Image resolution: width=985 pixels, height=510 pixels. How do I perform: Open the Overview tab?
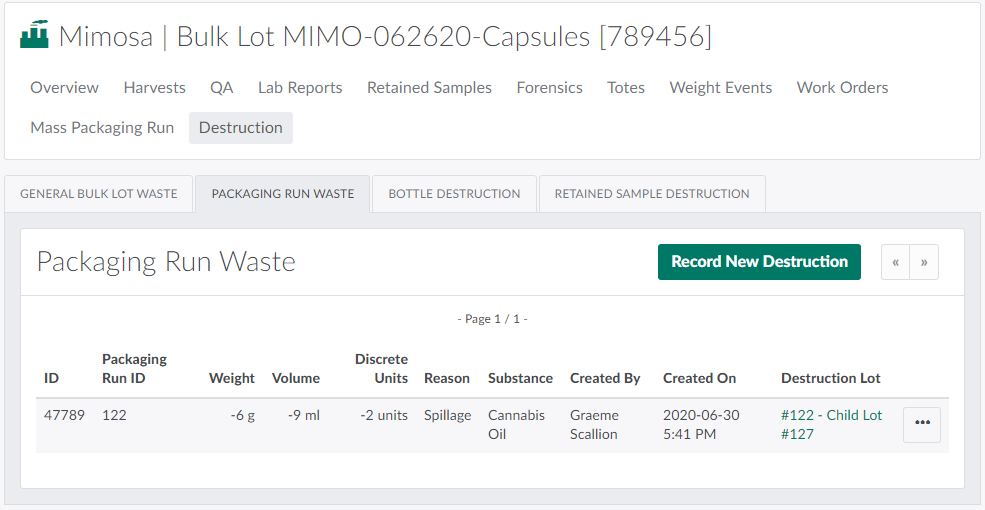click(64, 88)
